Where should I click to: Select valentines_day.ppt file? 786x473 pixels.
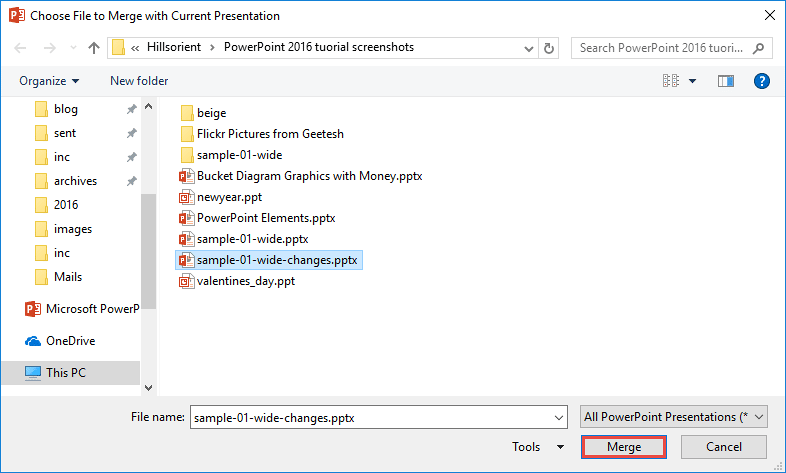[x=237, y=281]
